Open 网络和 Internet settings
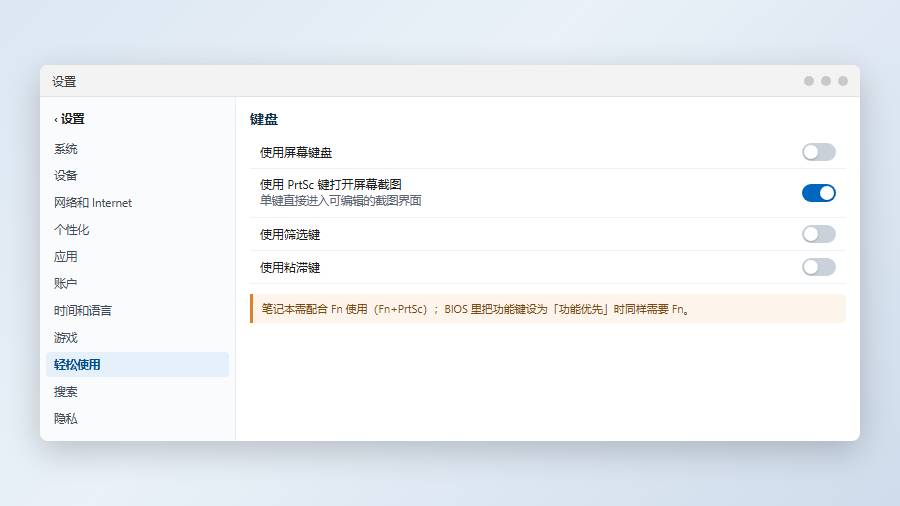900x506 pixels. 137,203
